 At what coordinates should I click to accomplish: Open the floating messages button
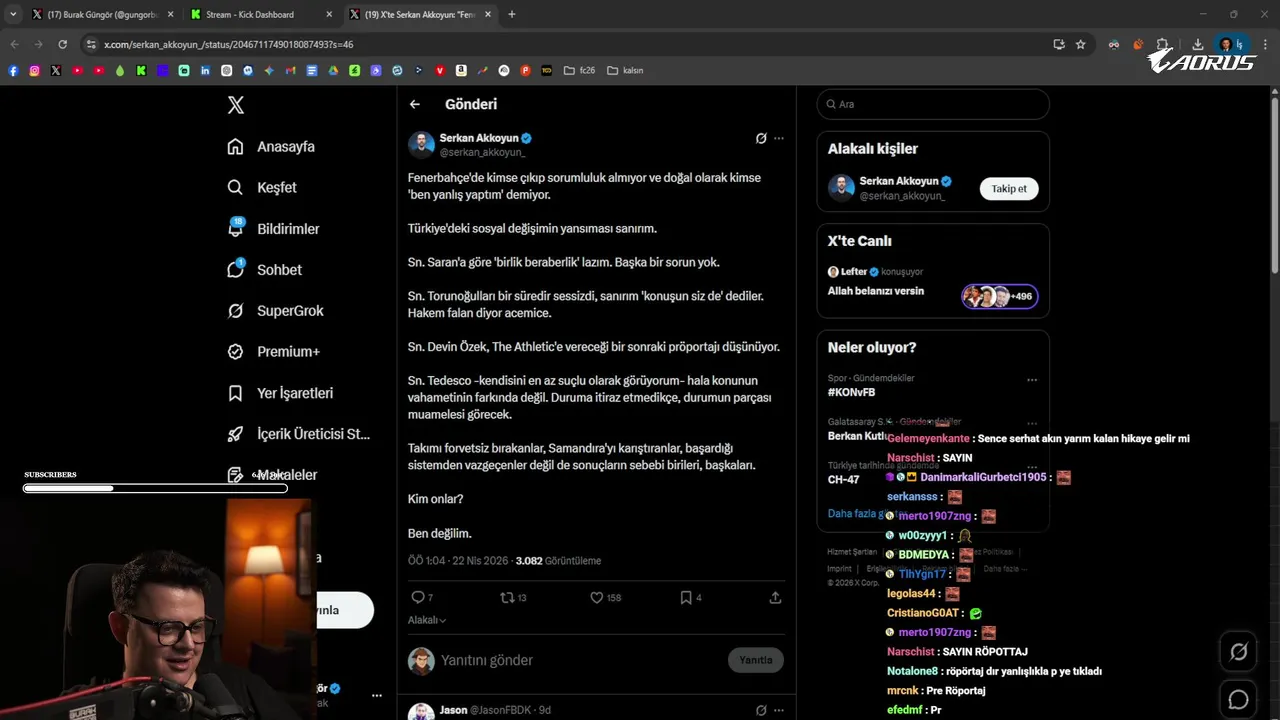[x=1238, y=700]
